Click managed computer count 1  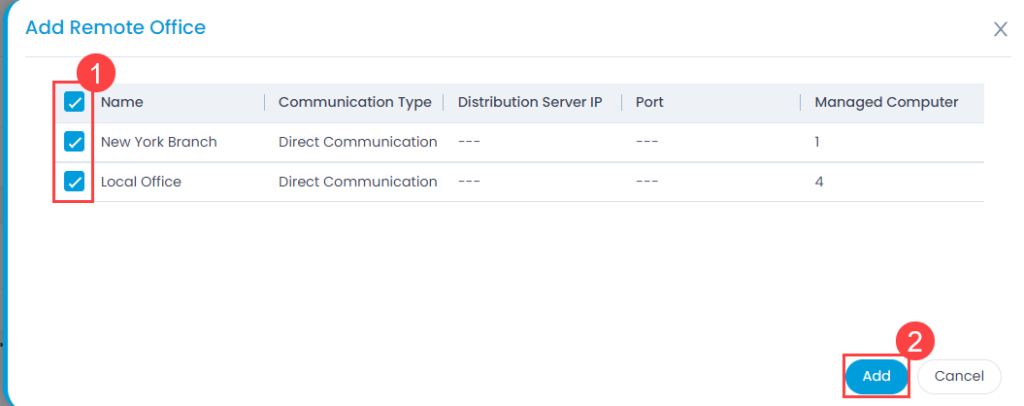click(x=817, y=142)
